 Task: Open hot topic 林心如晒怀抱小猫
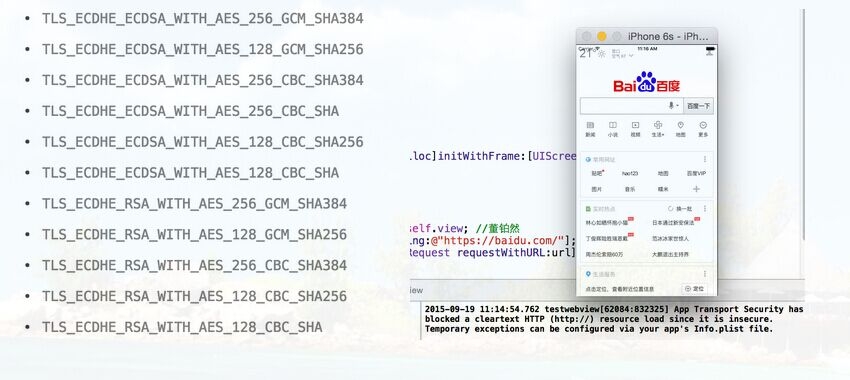(607, 222)
